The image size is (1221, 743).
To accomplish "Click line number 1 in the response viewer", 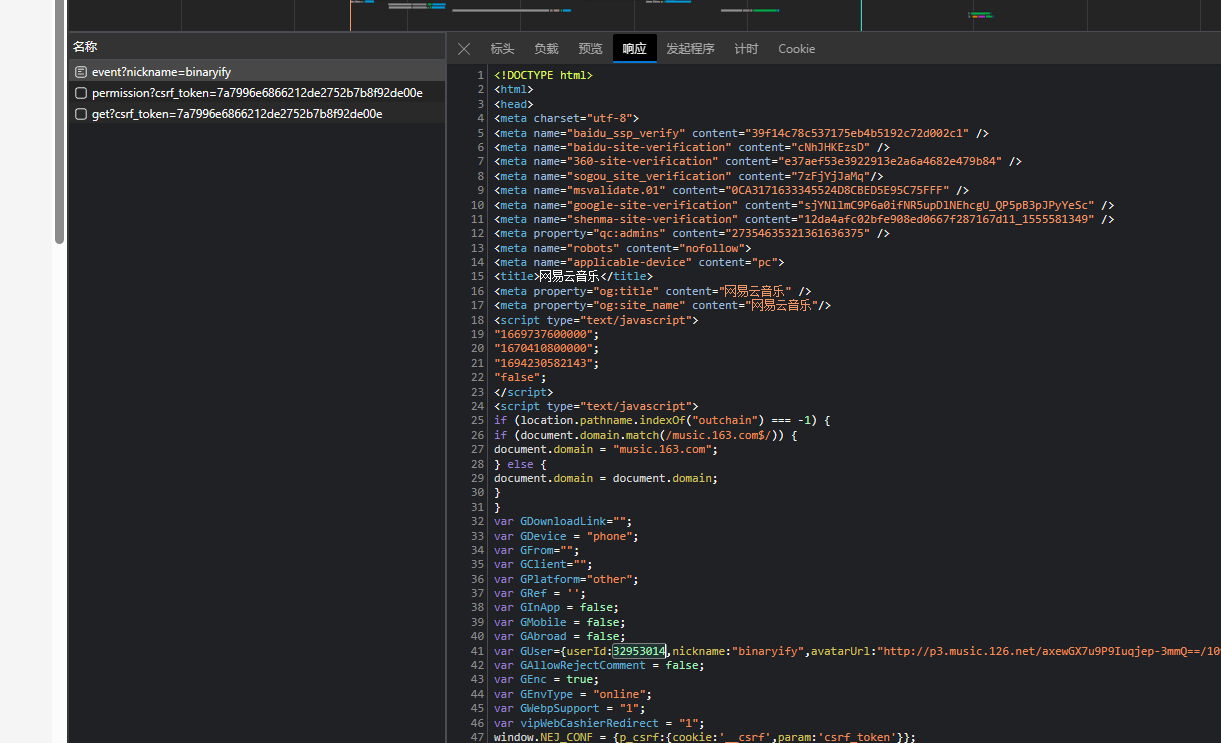I will [479, 74].
